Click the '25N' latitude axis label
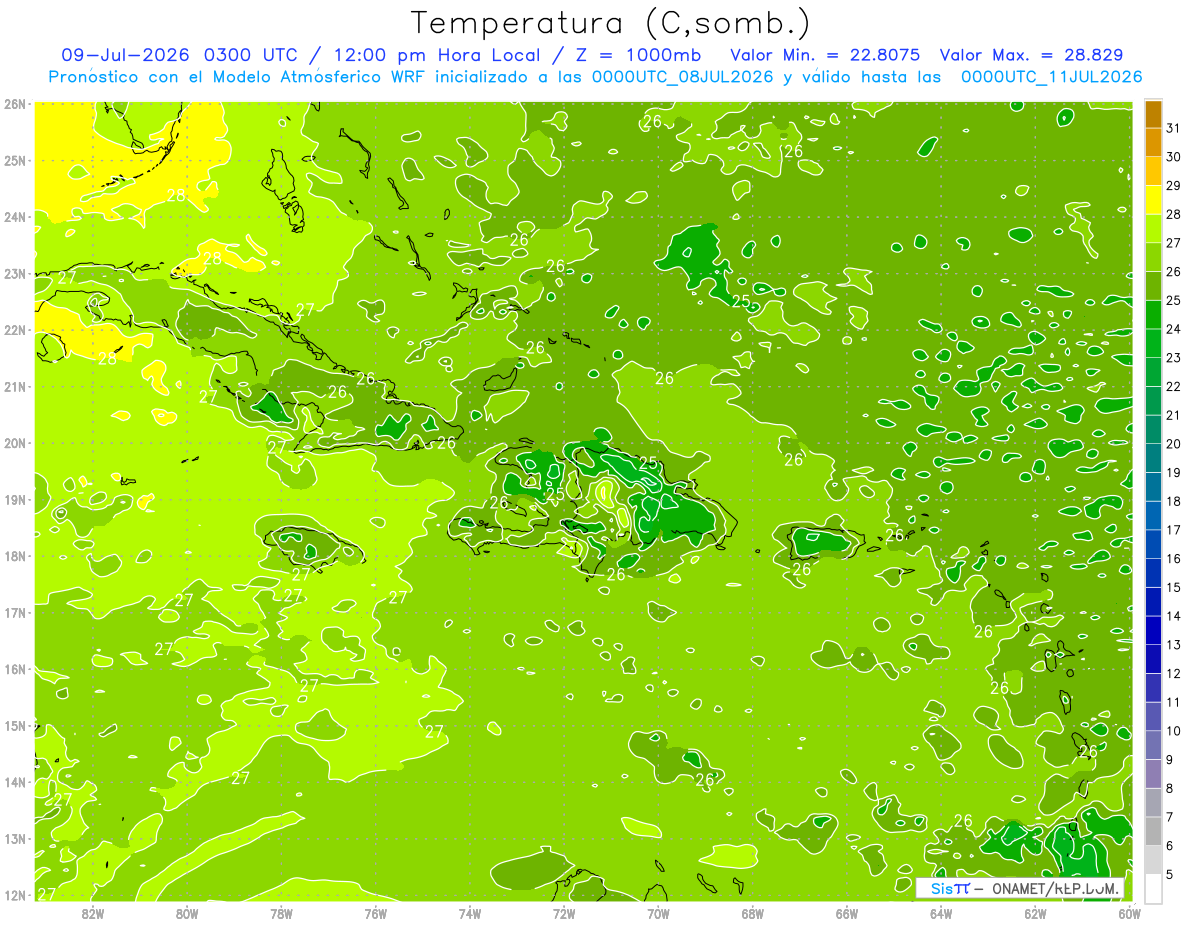1200x927 pixels. pyautogui.click(x=14, y=160)
